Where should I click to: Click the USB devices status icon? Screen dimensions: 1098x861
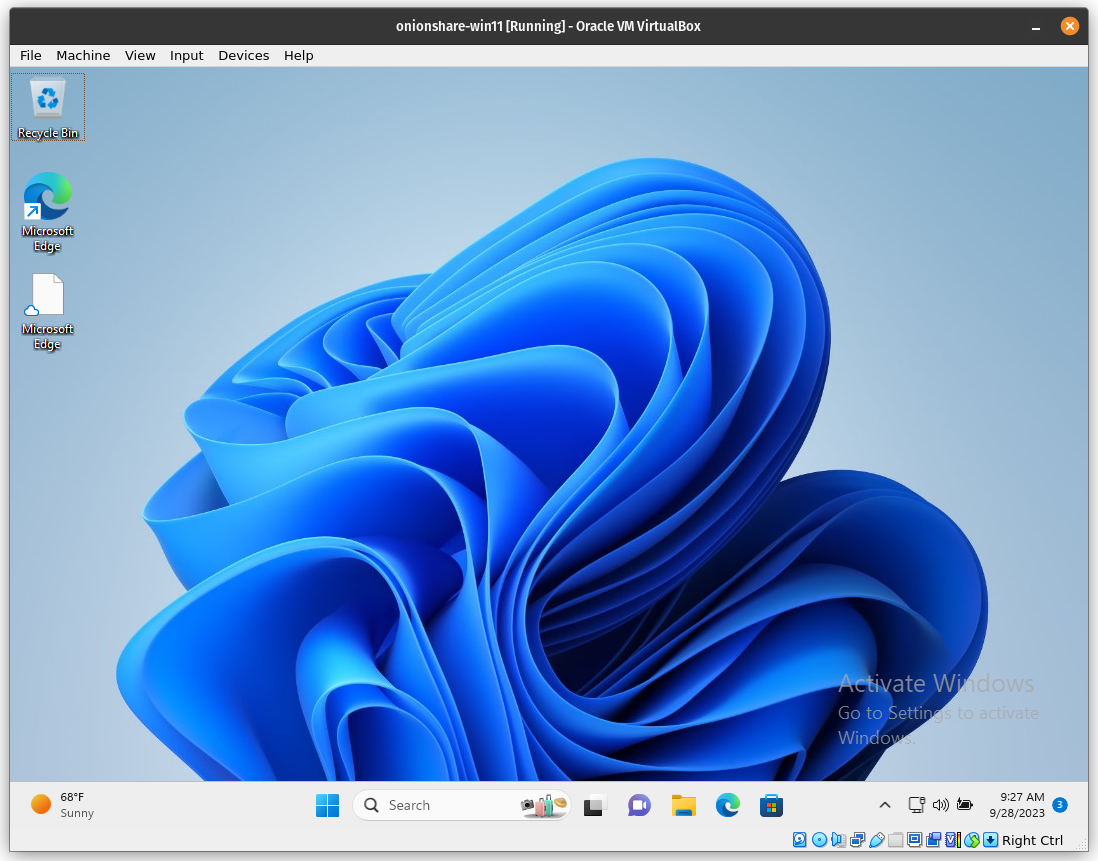pos(877,840)
